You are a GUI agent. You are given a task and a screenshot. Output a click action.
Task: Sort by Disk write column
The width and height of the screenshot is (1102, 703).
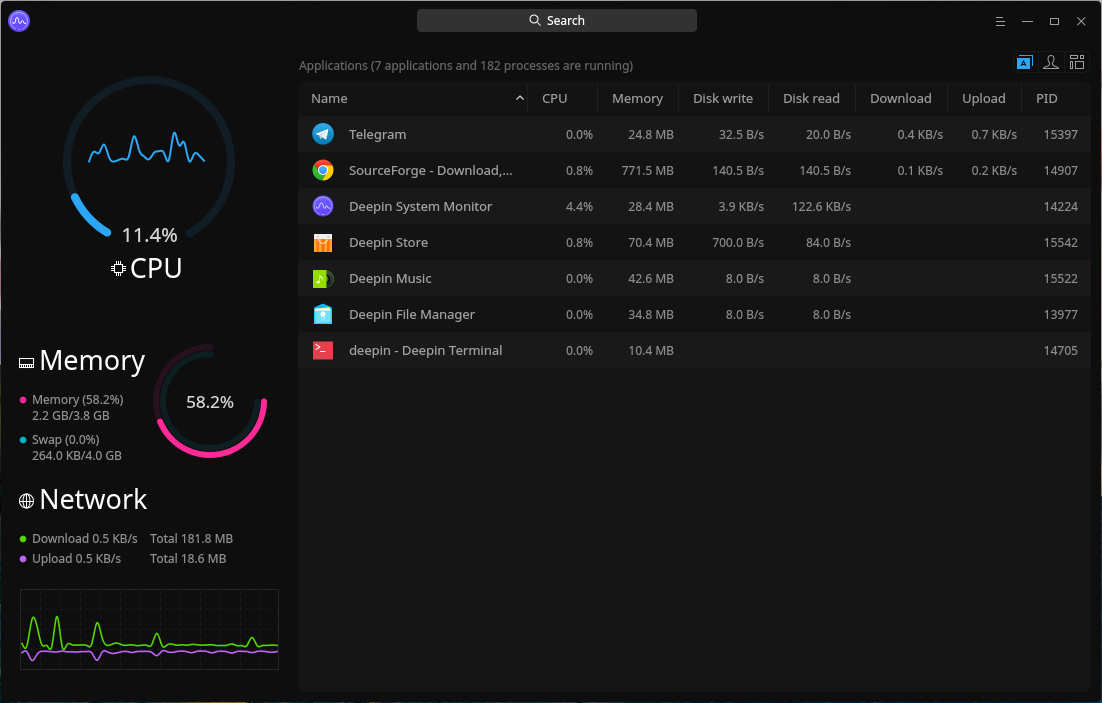tap(722, 98)
